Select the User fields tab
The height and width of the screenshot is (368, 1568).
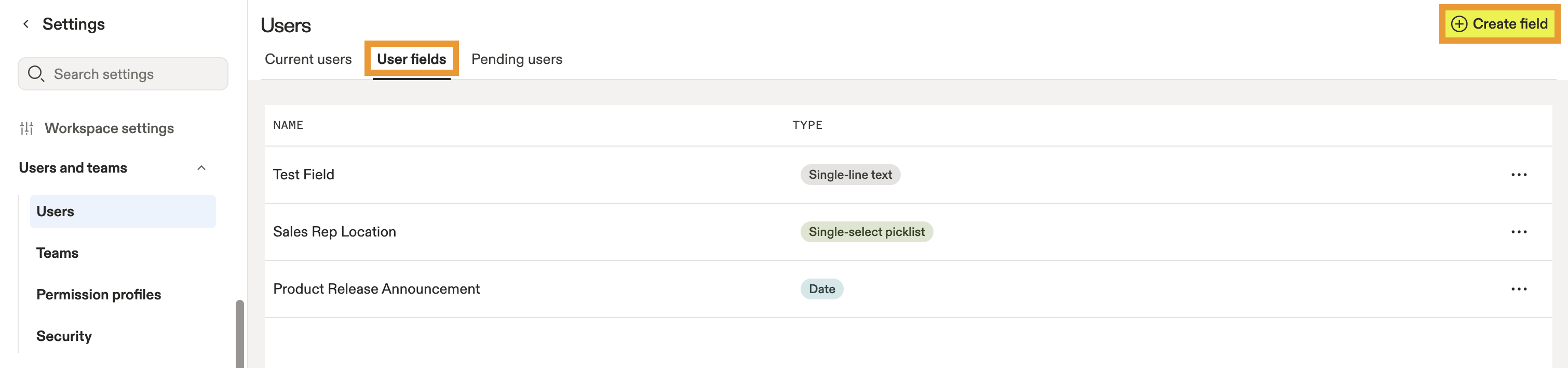pyautogui.click(x=412, y=59)
